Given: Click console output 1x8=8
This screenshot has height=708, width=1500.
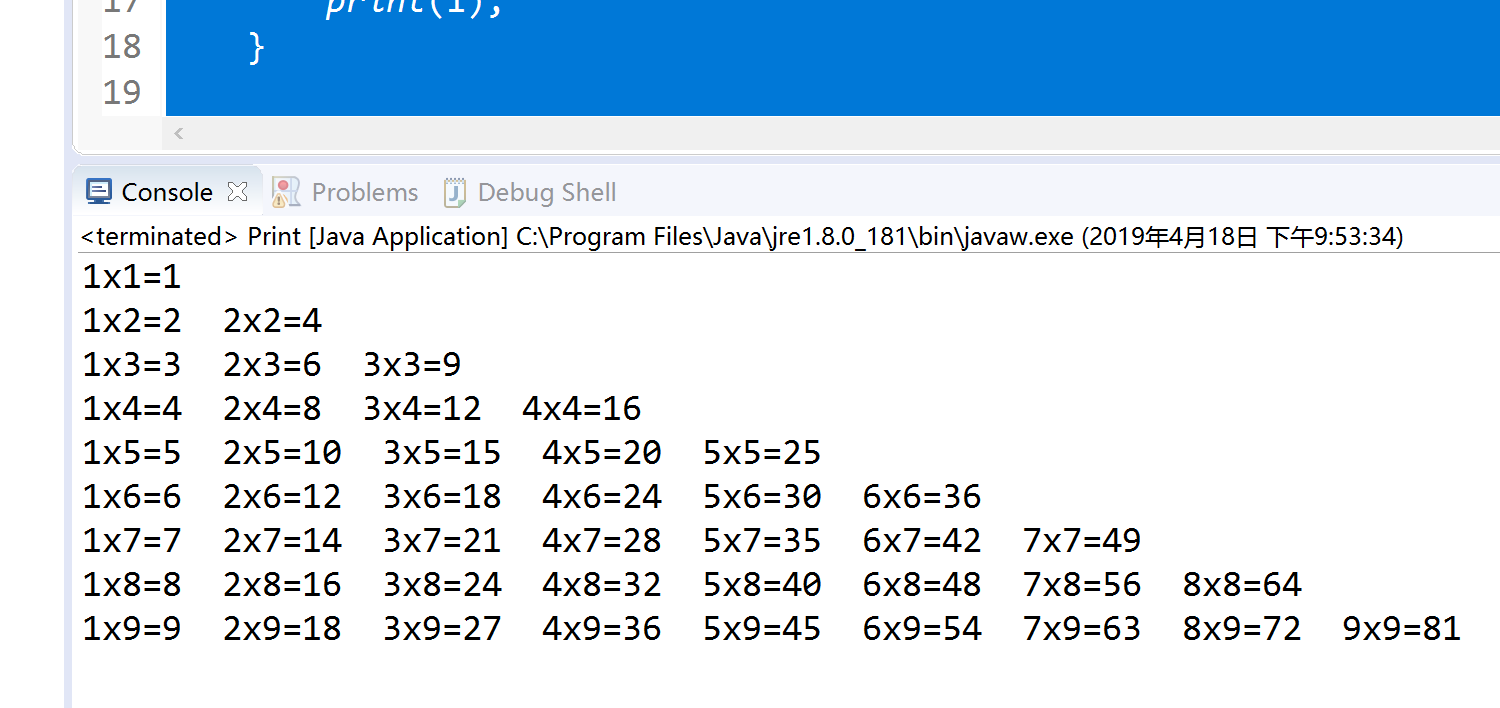Looking at the screenshot, I should (132, 585).
